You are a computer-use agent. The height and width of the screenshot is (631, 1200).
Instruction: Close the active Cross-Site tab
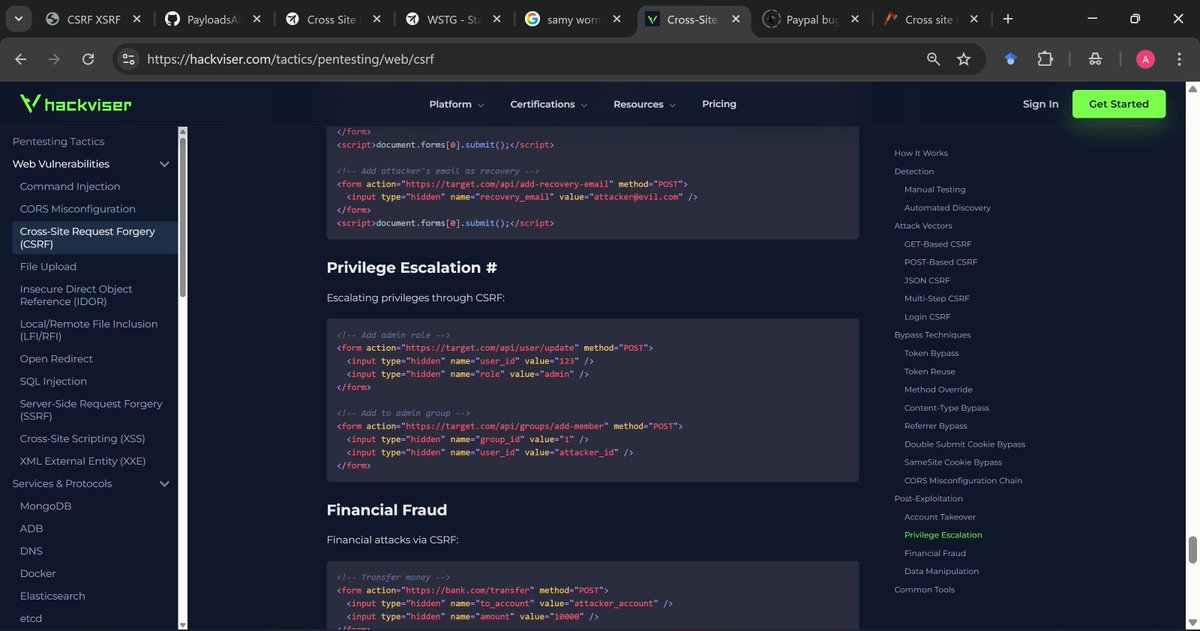click(x=735, y=19)
